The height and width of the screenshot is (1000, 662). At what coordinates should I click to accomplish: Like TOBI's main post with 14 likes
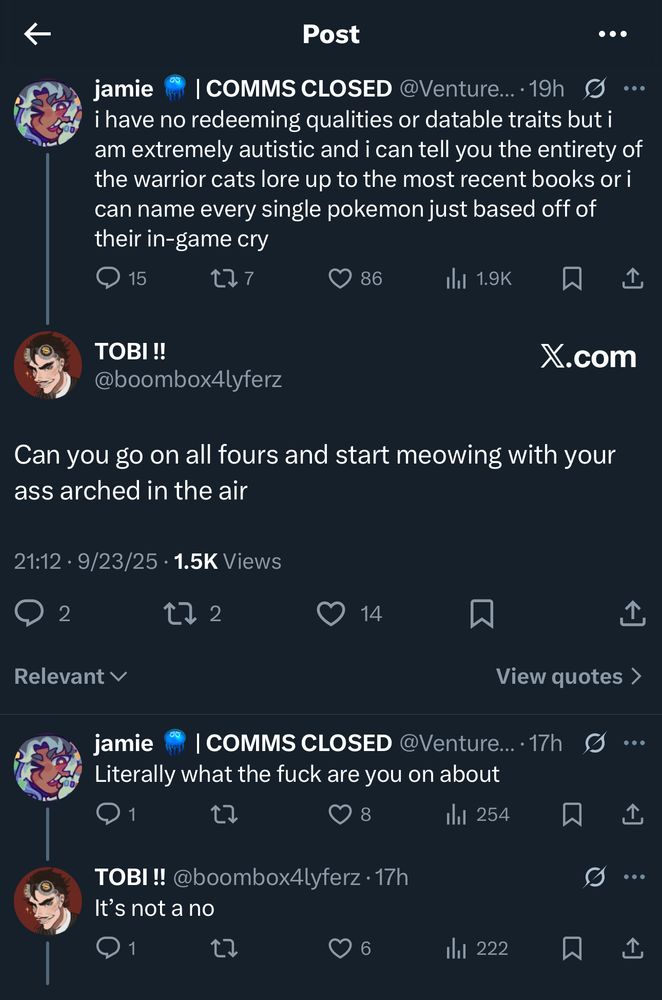pos(331,613)
